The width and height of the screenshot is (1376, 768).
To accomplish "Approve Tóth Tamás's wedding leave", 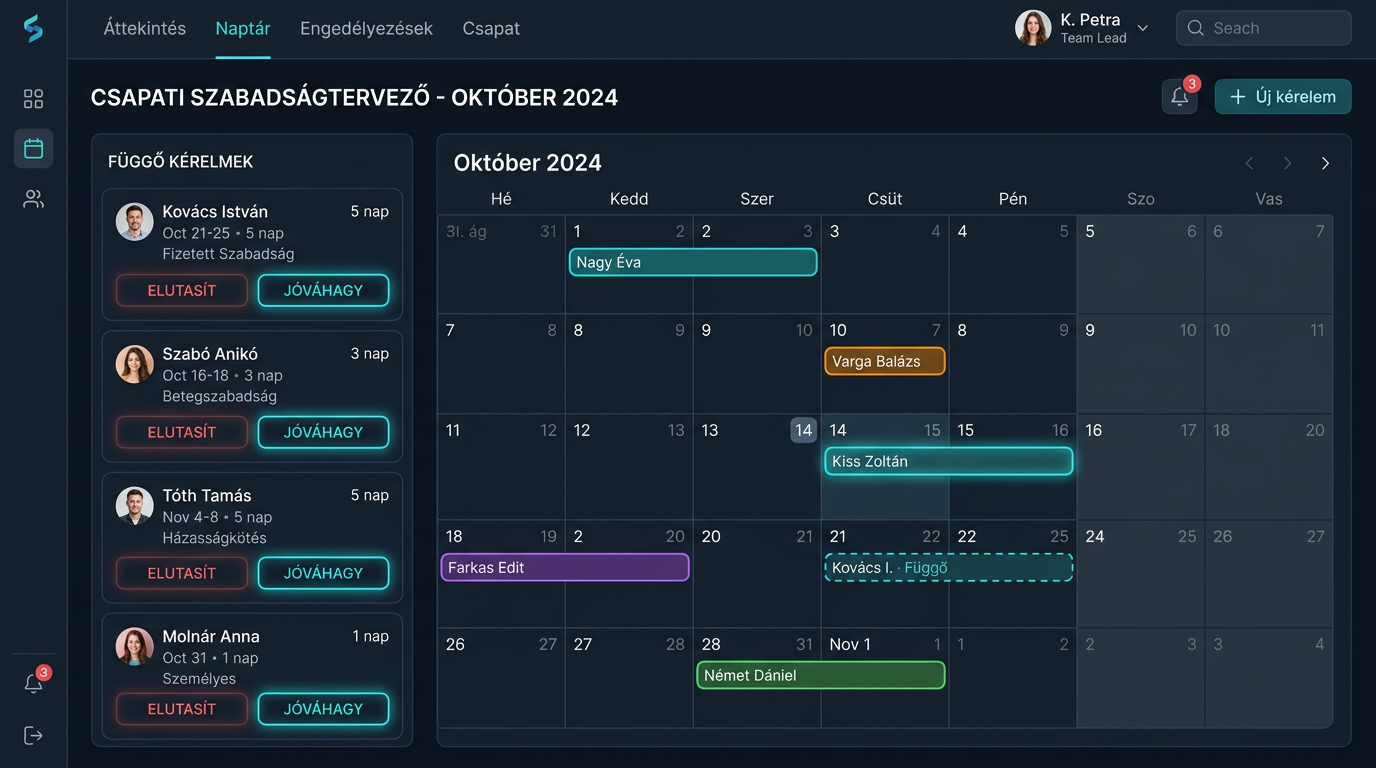I will click(x=323, y=573).
